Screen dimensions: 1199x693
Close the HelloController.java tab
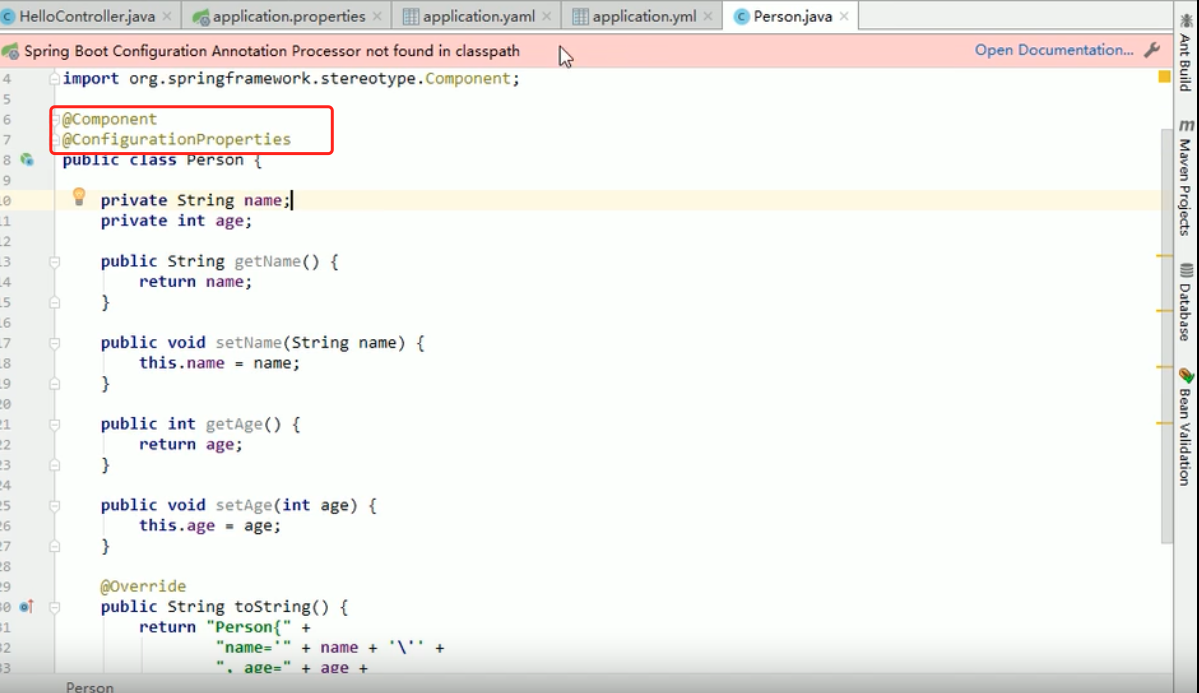click(167, 16)
